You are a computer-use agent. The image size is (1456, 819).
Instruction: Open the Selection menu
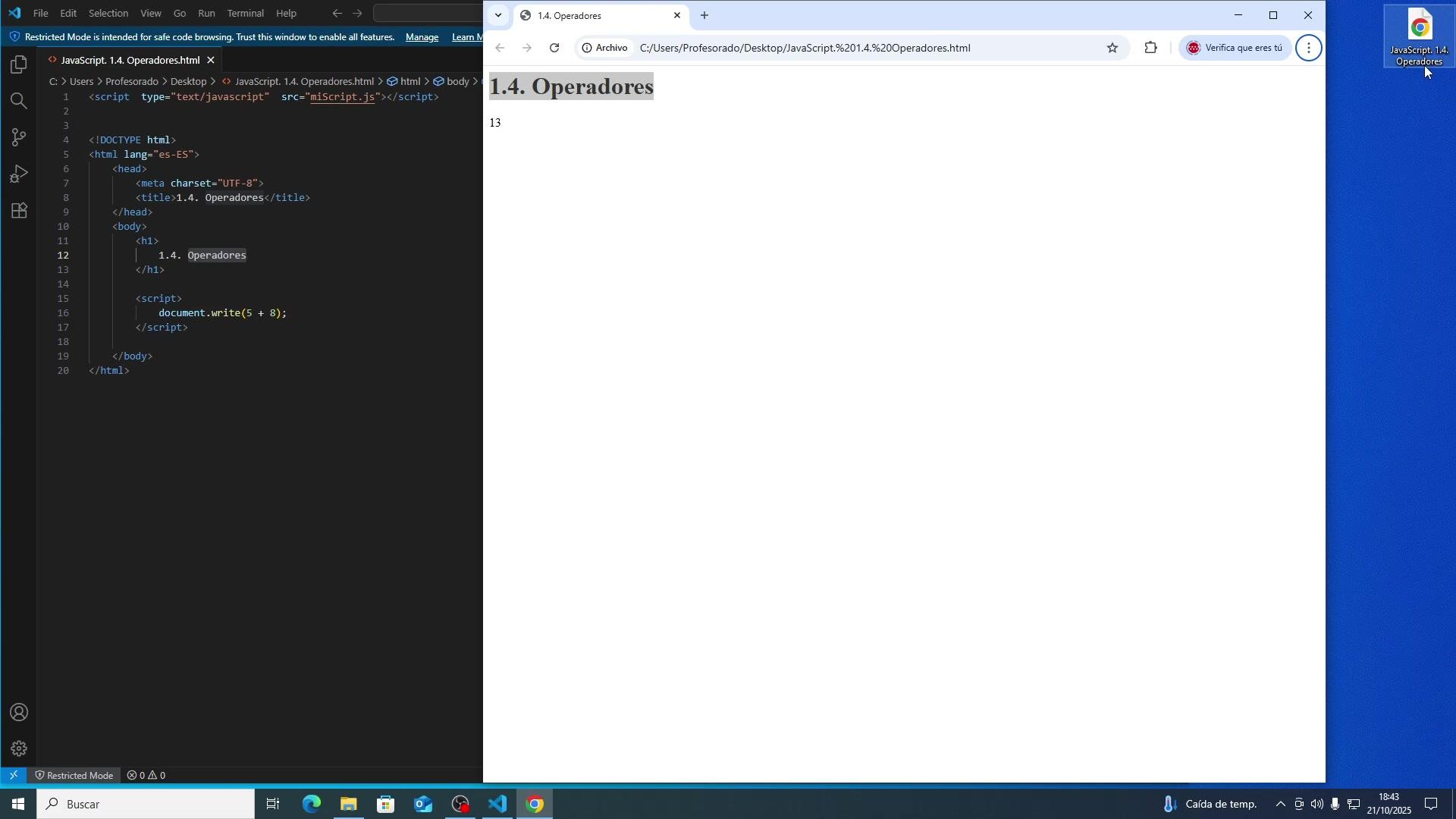click(x=108, y=13)
